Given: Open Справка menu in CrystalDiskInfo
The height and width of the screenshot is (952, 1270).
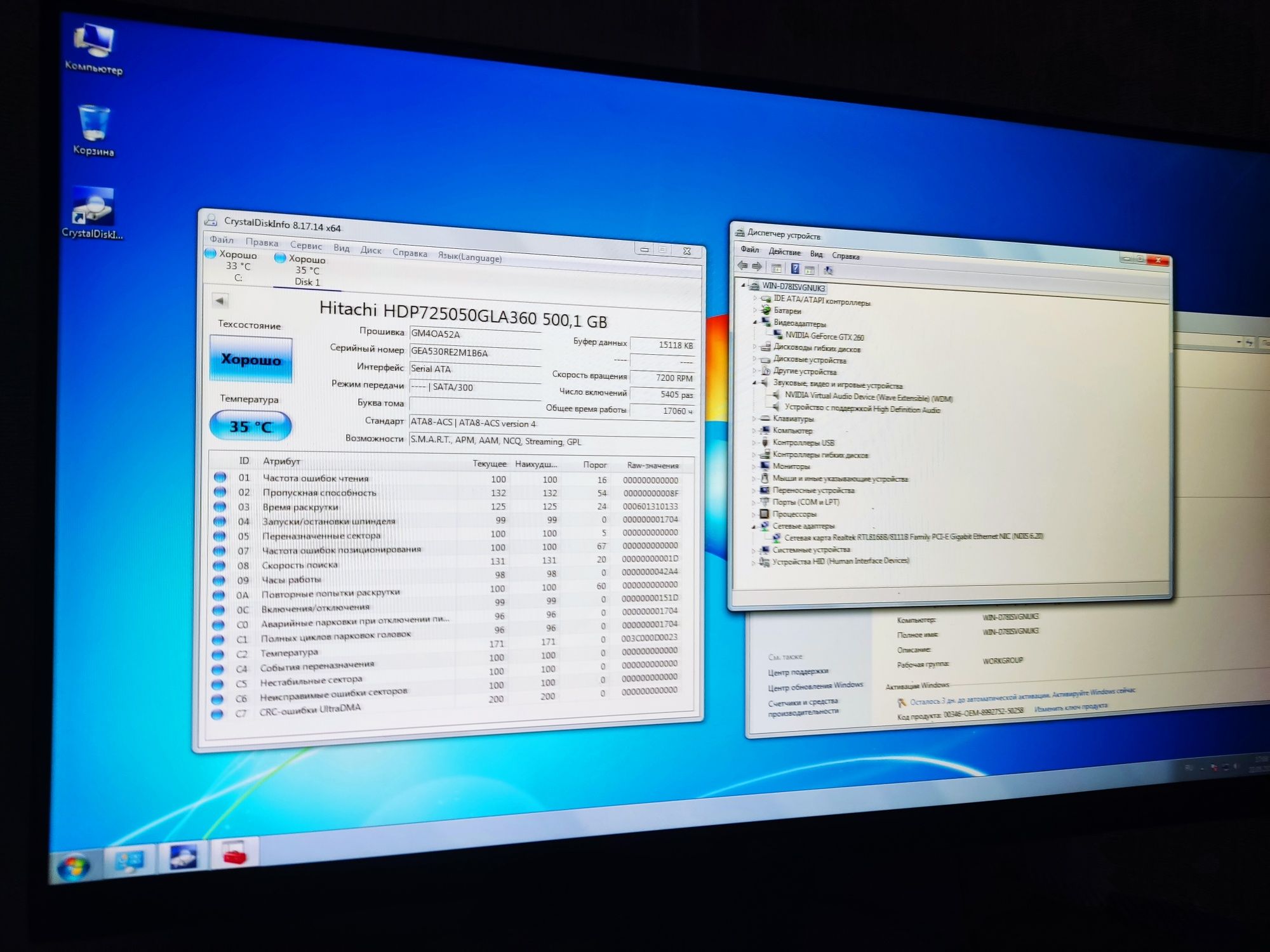Looking at the screenshot, I should (410, 253).
